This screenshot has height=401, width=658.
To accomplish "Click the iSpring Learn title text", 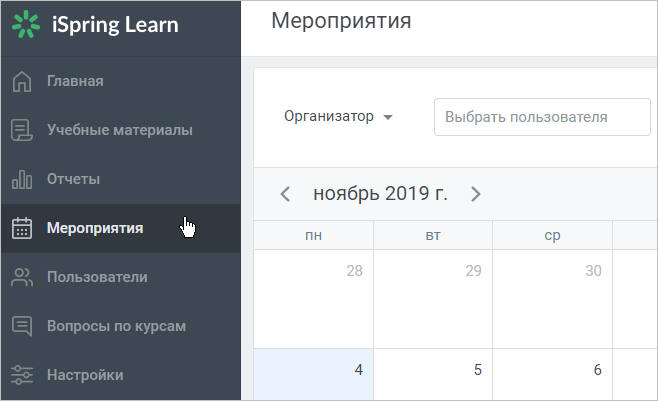I will tap(115, 25).
